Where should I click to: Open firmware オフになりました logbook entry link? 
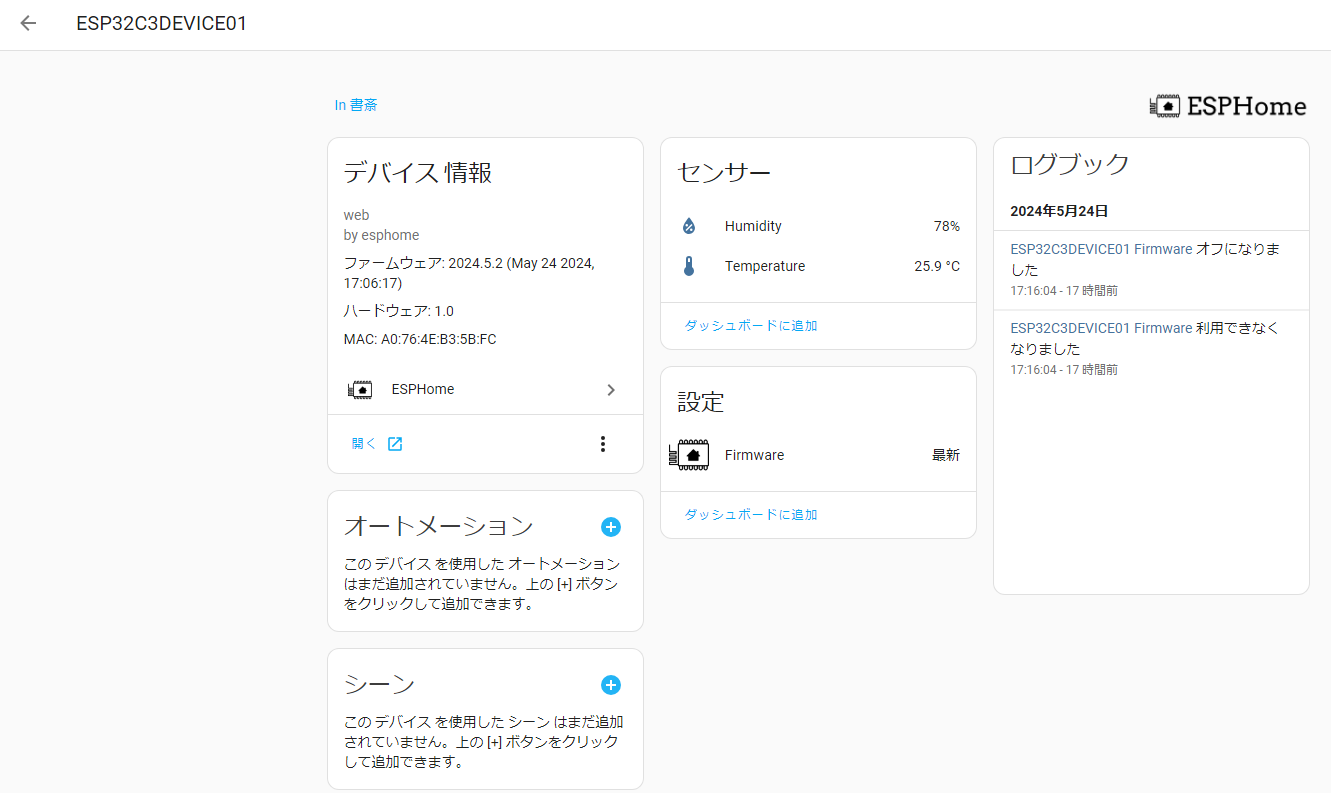[1101, 249]
